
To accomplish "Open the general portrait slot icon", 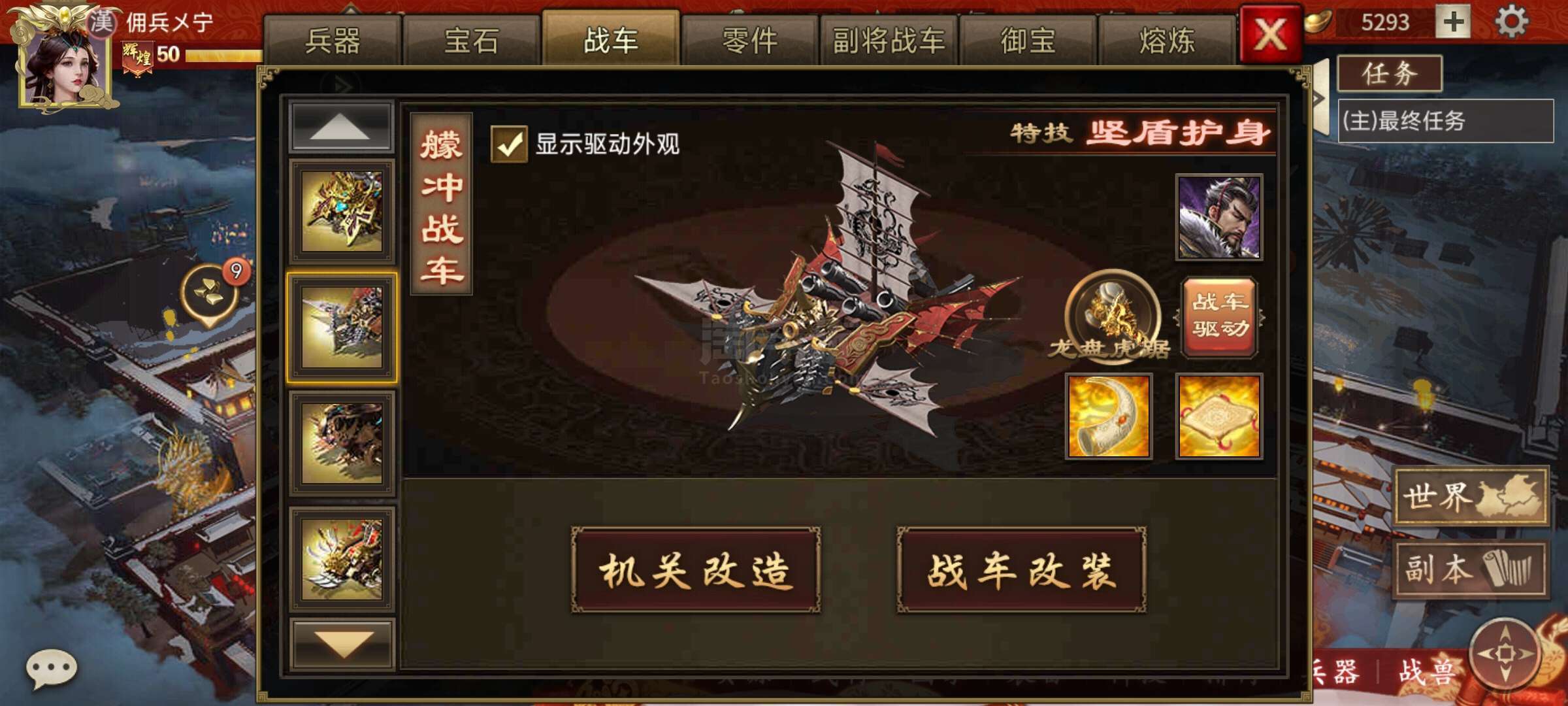I will pos(1219,218).
